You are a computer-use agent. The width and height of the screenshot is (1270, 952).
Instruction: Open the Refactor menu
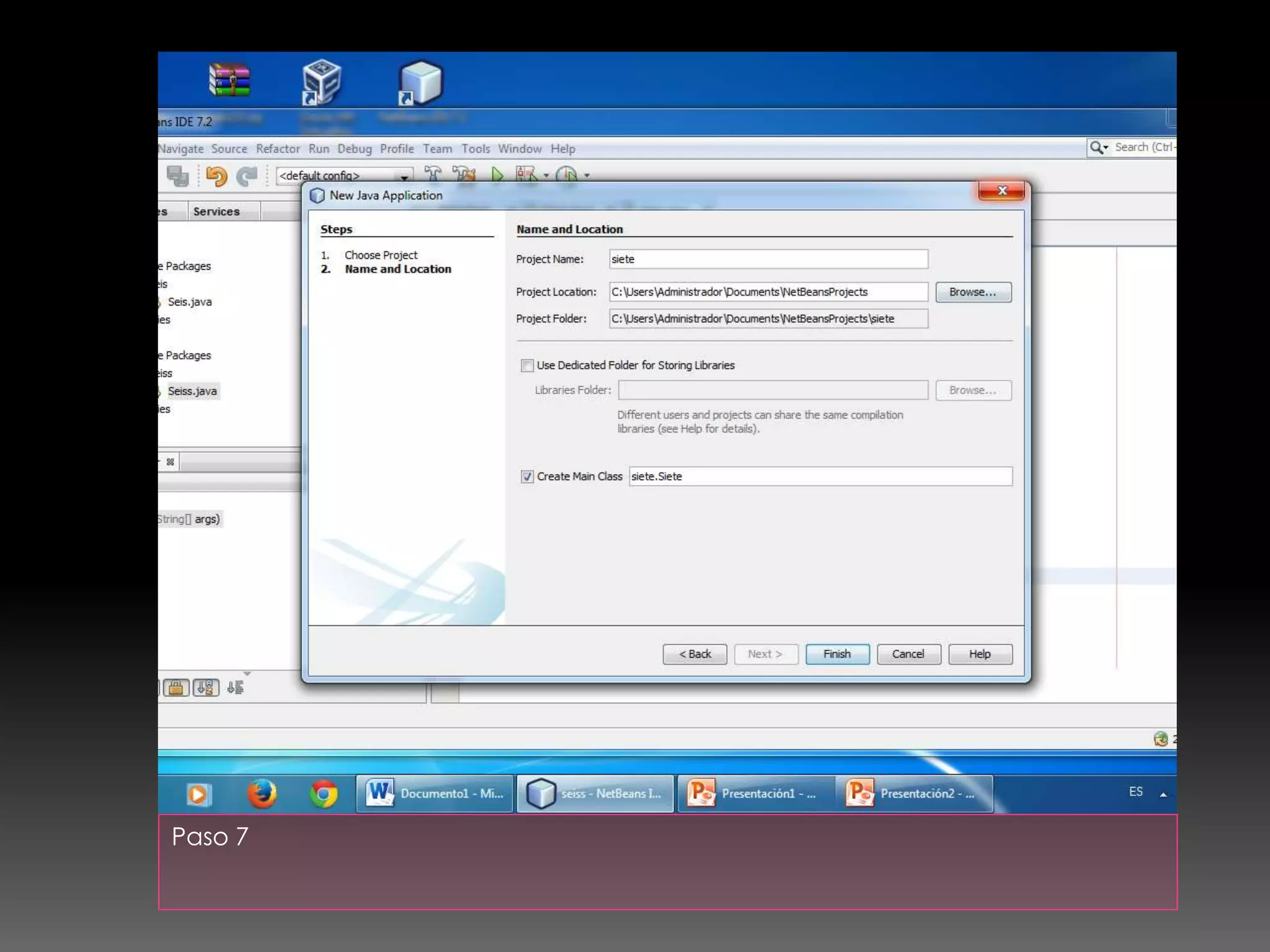click(278, 149)
